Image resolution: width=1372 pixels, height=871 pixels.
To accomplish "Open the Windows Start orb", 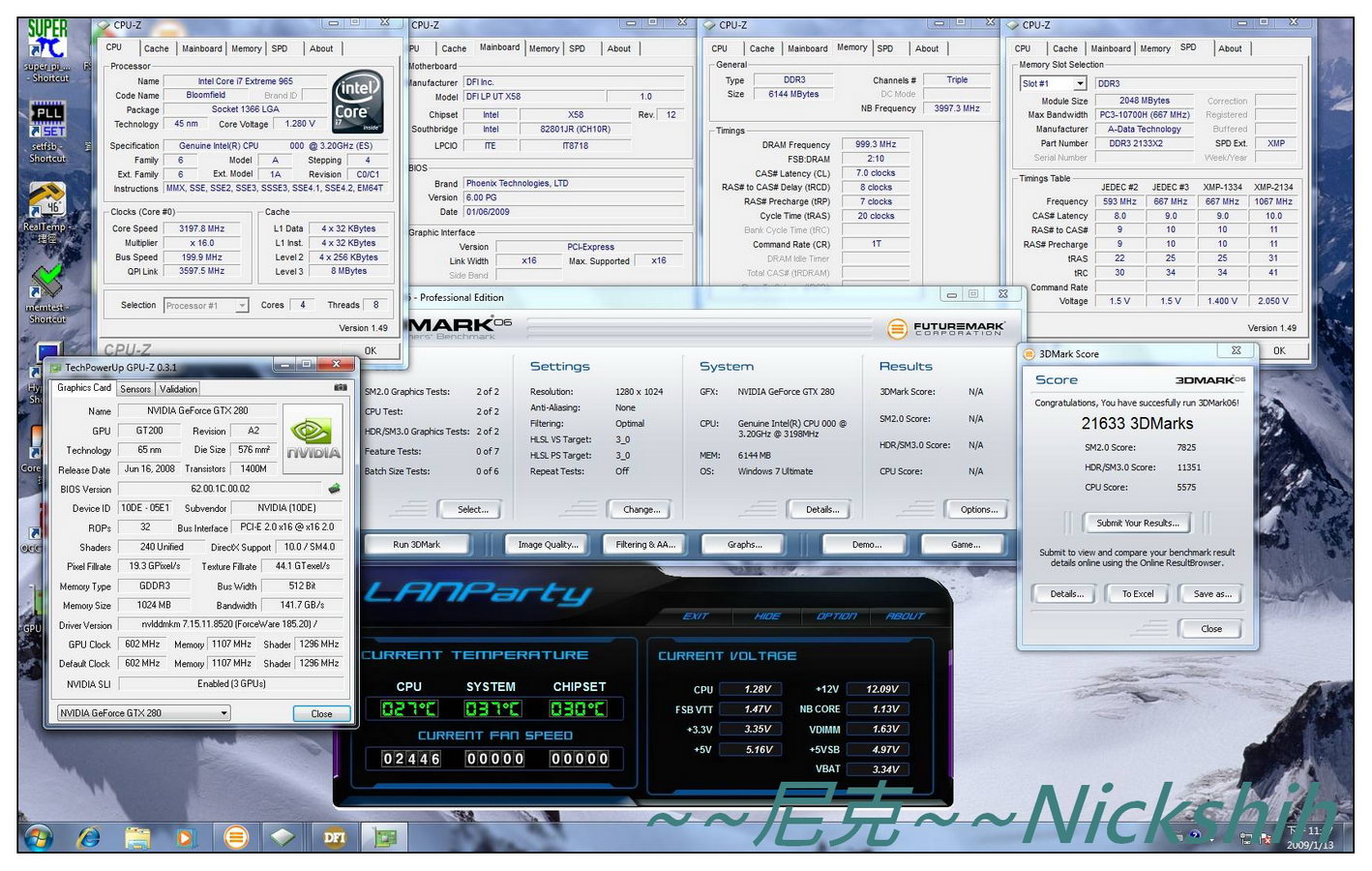I will pyautogui.click(x=39, y=836).
